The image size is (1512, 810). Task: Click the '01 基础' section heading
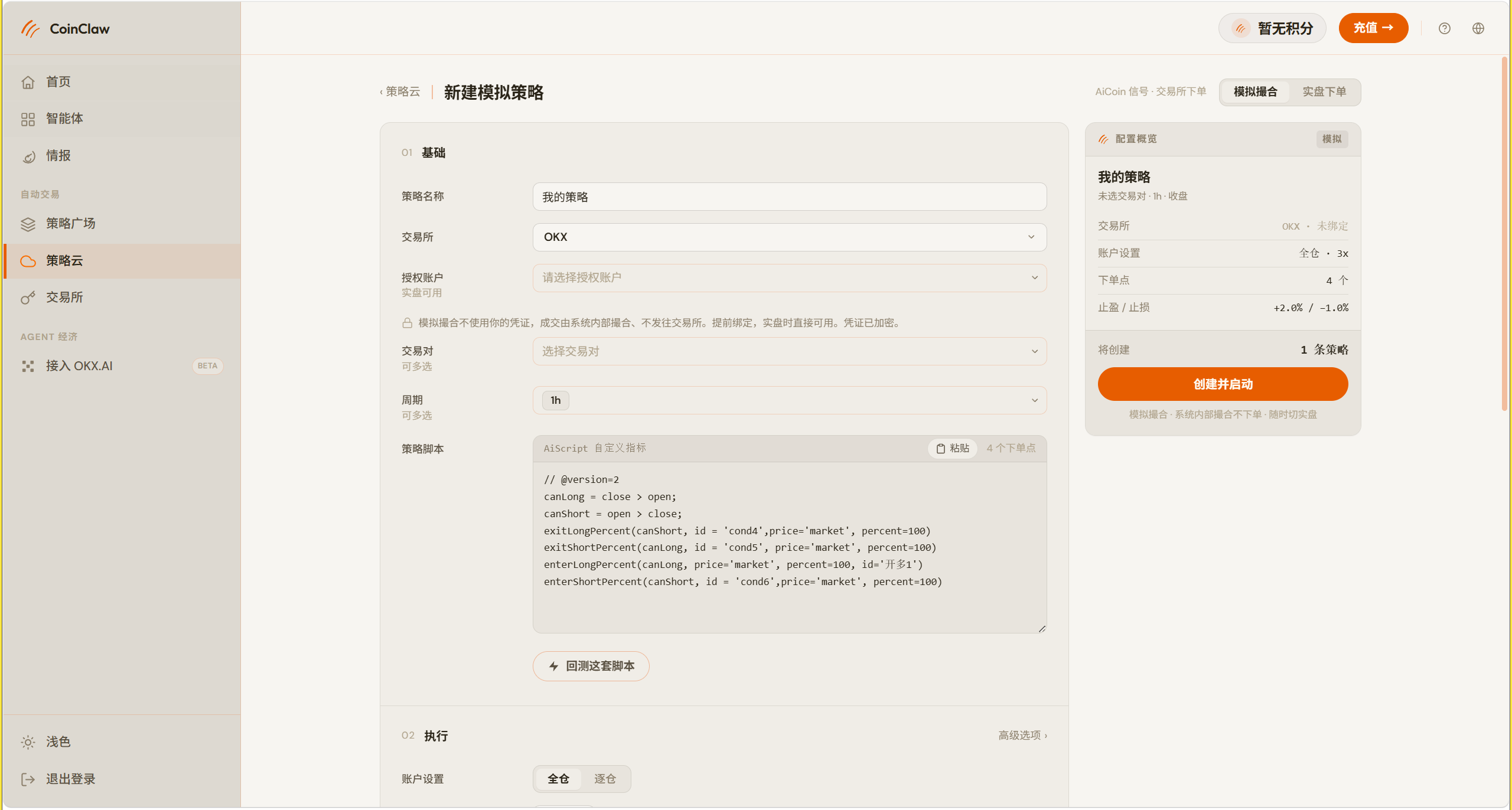pos(423,153)
